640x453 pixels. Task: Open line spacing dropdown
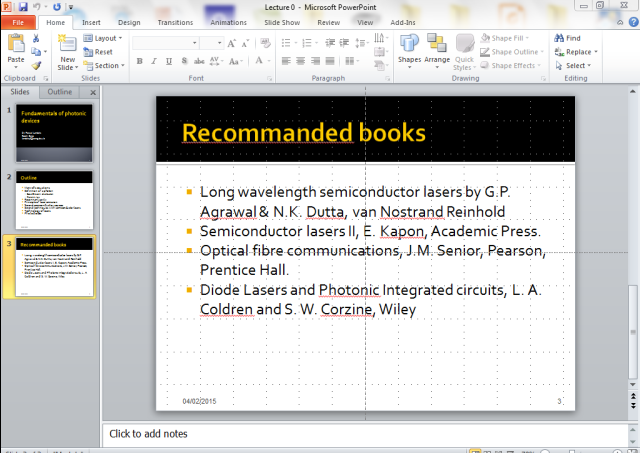pyautogui.click(x=361, y=43)
